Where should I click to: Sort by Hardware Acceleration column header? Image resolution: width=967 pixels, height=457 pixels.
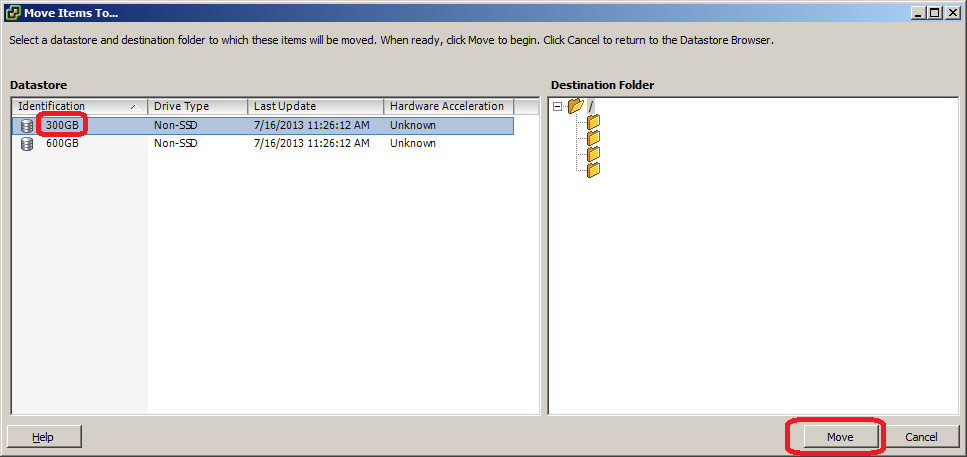pos(448,106)
